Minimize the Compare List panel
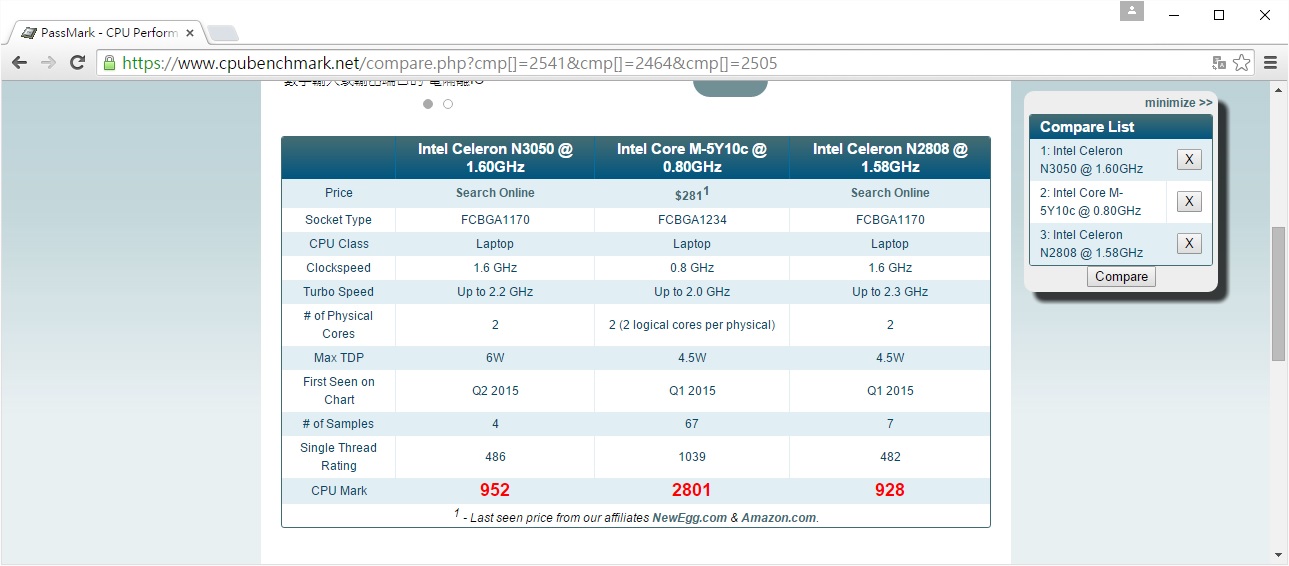The height and width of the screenshot is (566, 1289). tap(1178, 102)
